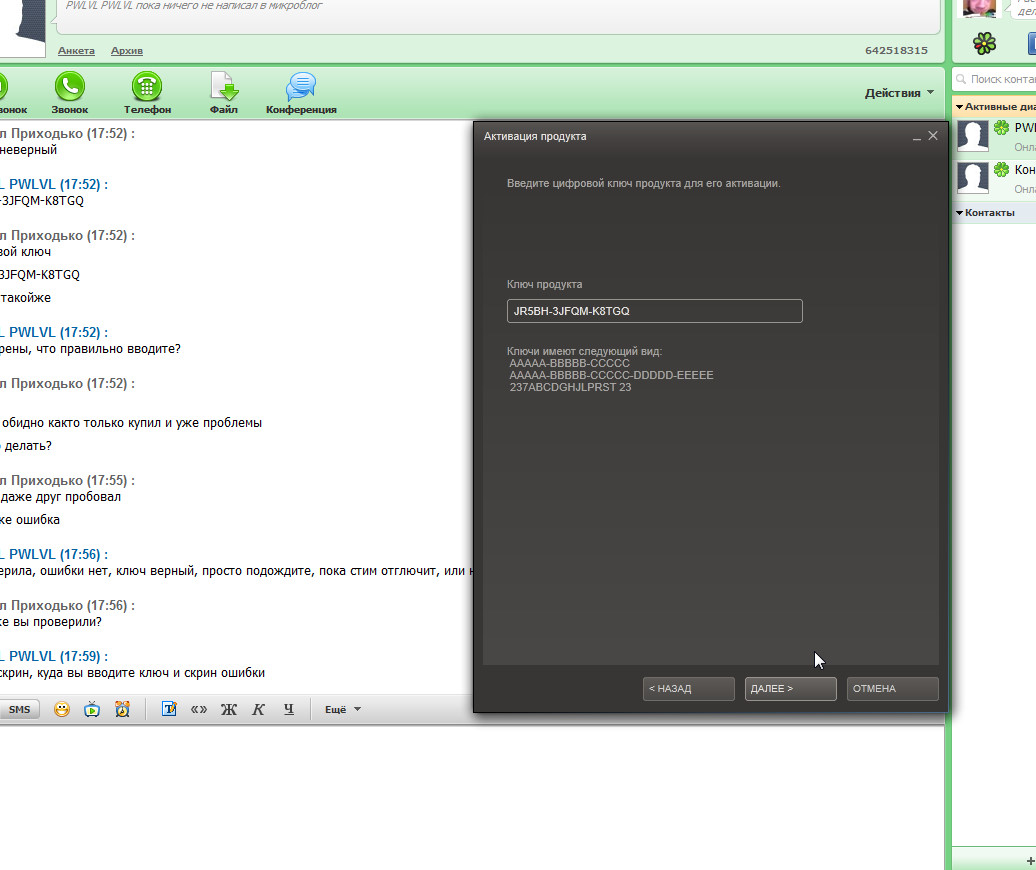Click the Кон contact avatar thumbnail
Image resolution: width=1036 pixels, height=870 pixels.
click(973, 178)
